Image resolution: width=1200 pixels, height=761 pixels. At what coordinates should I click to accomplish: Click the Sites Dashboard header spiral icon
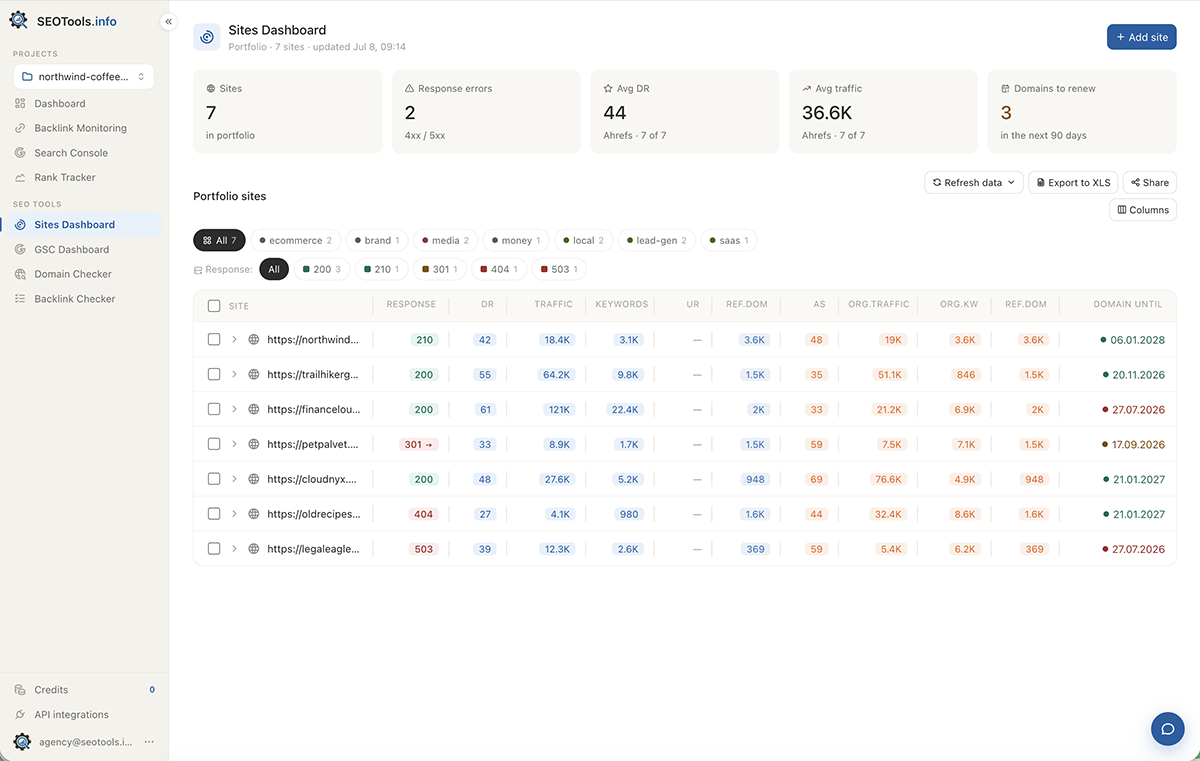(207, 37)
